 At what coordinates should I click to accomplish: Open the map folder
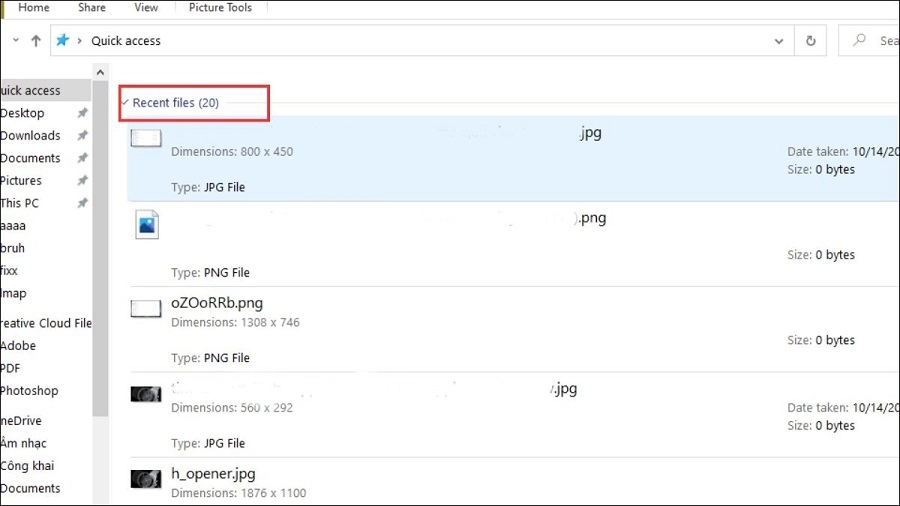pyautogui.click(x=13, y=293)
